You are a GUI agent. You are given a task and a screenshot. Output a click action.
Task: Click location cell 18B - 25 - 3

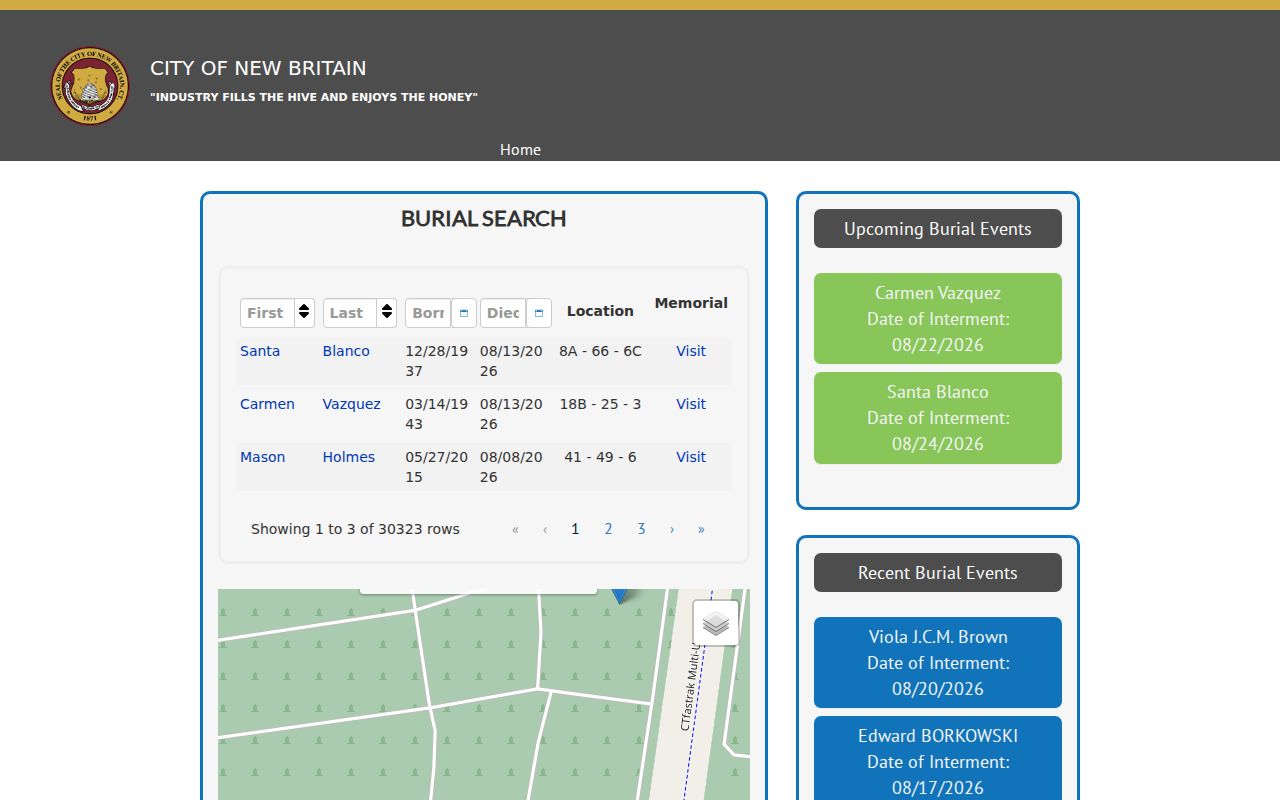pyautogui.click(x=600, y=404)
